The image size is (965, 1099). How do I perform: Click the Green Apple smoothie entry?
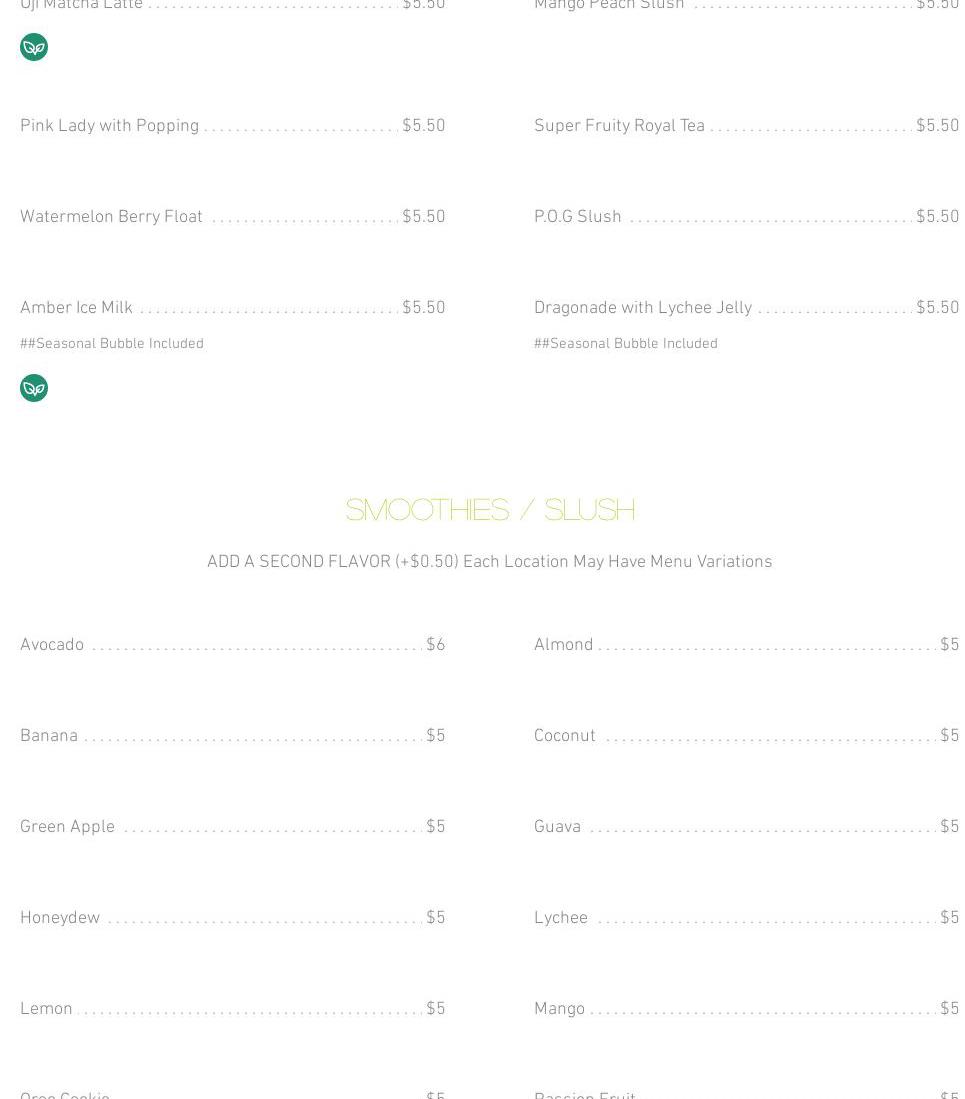pos(68,827)
